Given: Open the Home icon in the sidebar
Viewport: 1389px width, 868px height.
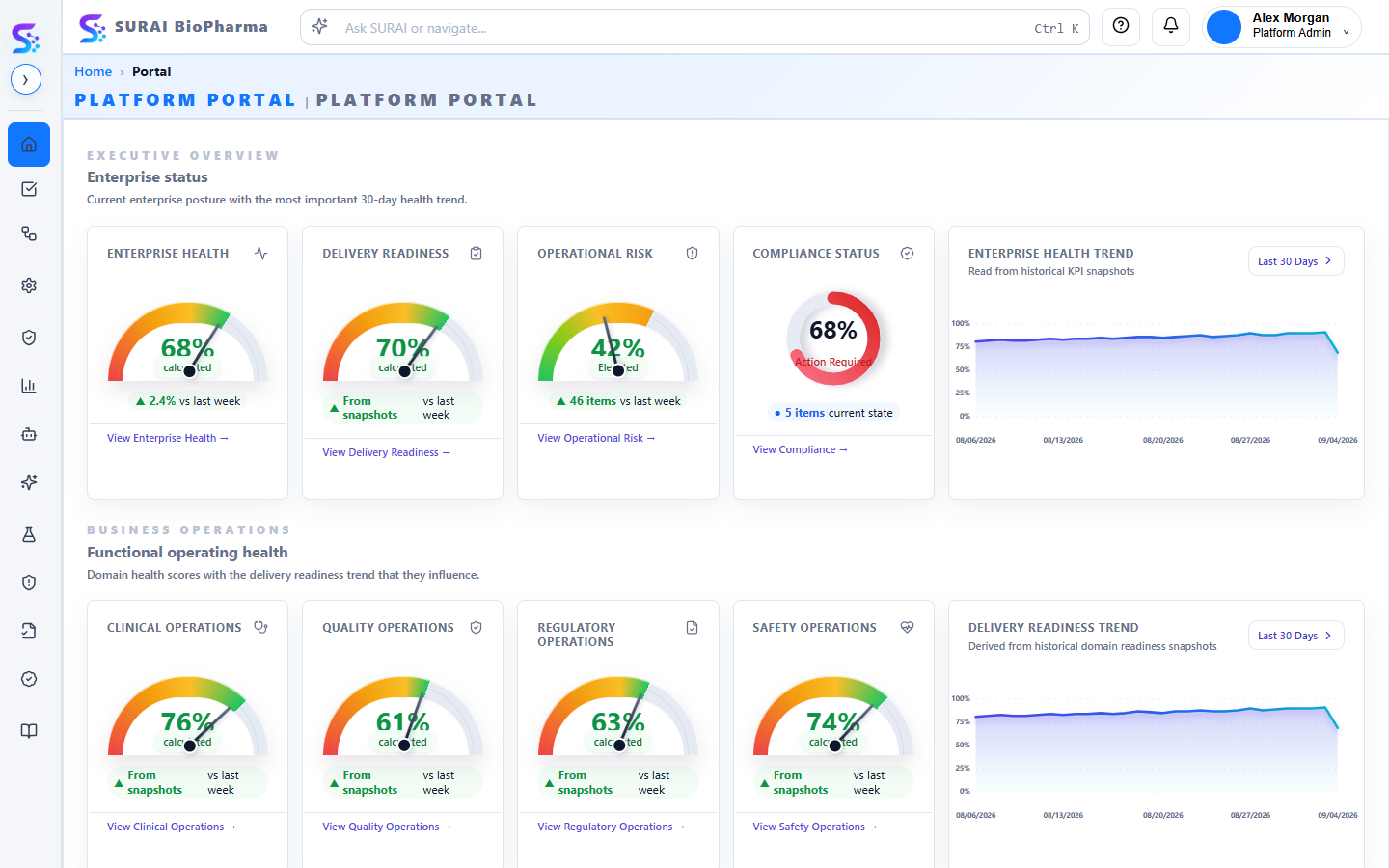Looking at the screenshot, I should pos(29,145).
